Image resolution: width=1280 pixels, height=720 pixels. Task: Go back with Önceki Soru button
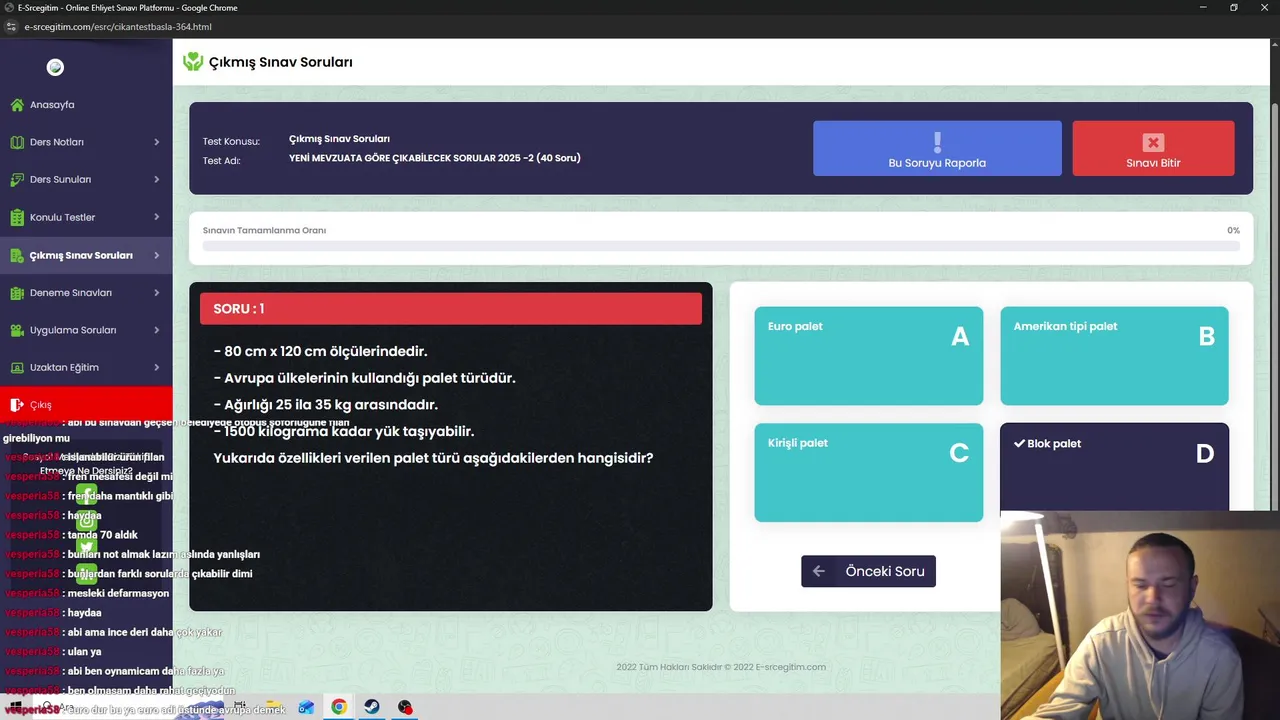868,571
